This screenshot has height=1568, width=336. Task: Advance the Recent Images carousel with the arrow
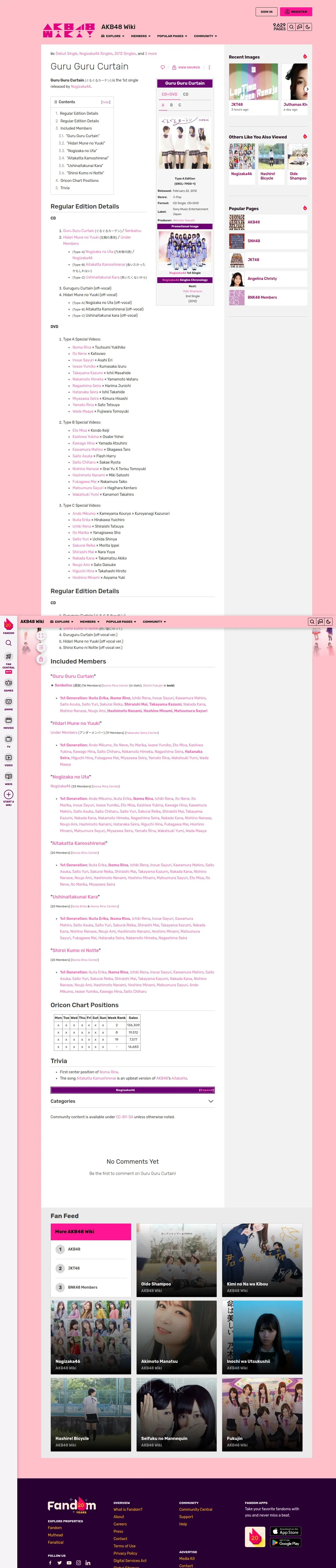307,89
